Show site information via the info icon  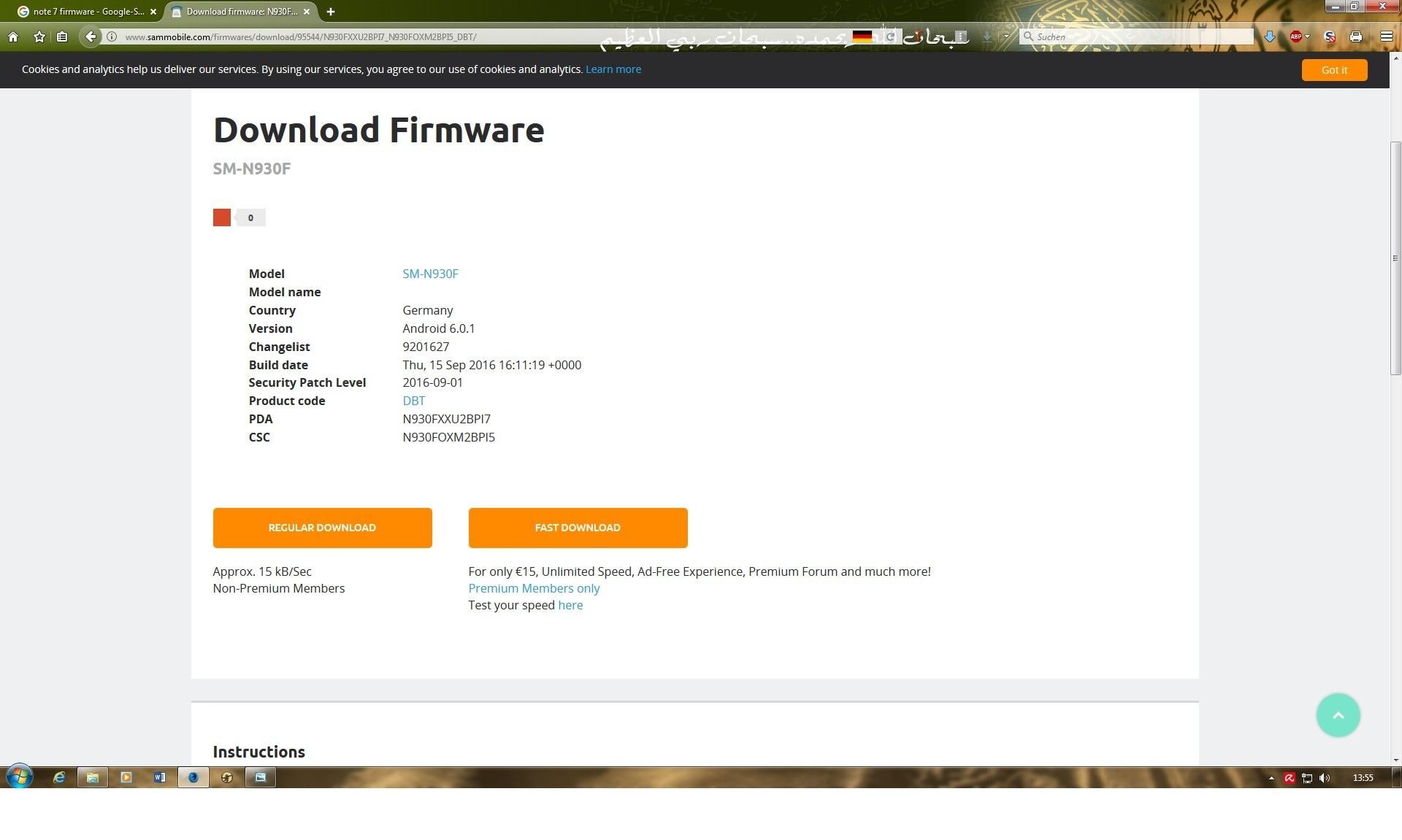tap(112, 36)
